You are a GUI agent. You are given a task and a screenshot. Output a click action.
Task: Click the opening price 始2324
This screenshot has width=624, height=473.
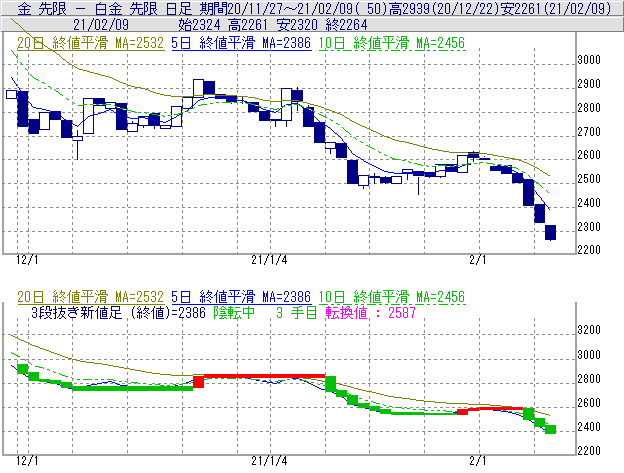click(x=199, y=25)
